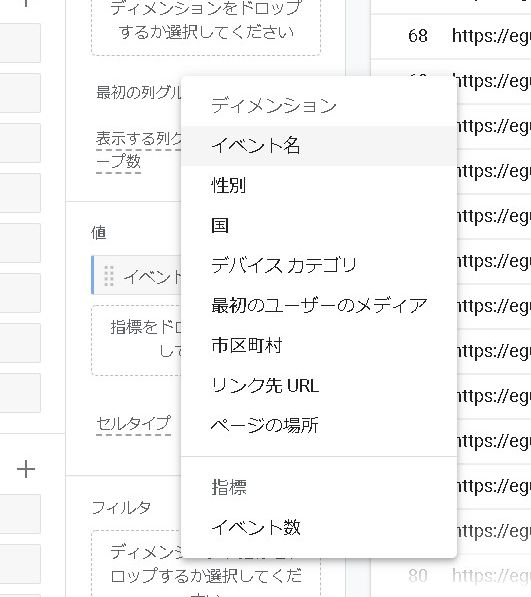The height and width of the screenshot is (597, 531).
Task: Click the filter dimension drop zone
Action: (206, 563)
